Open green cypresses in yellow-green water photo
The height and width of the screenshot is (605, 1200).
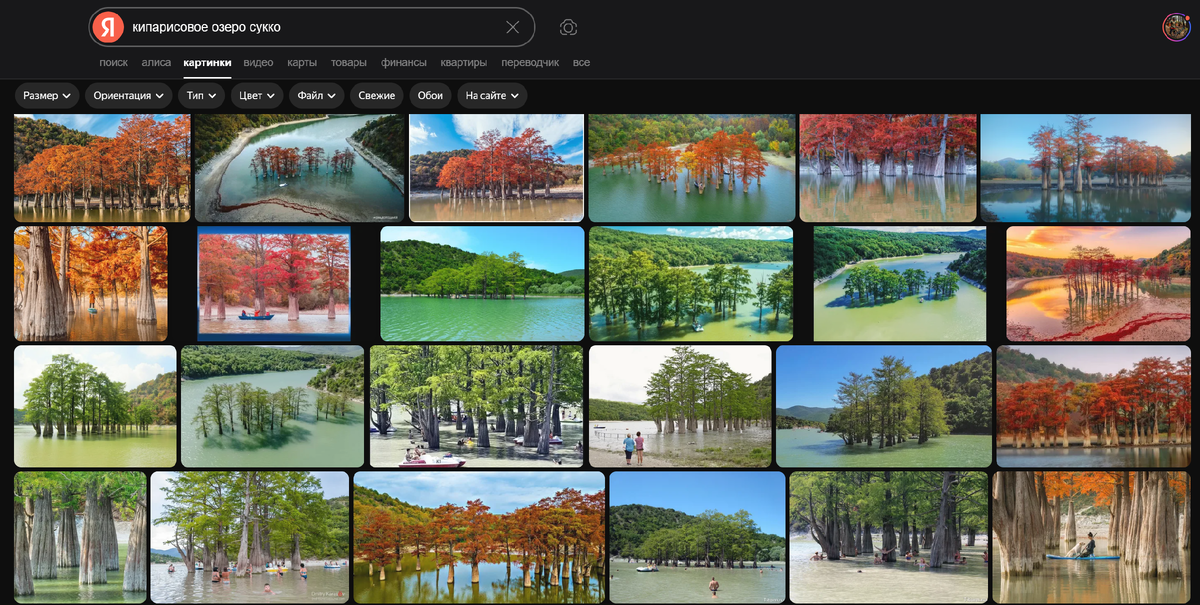(95, 407)
